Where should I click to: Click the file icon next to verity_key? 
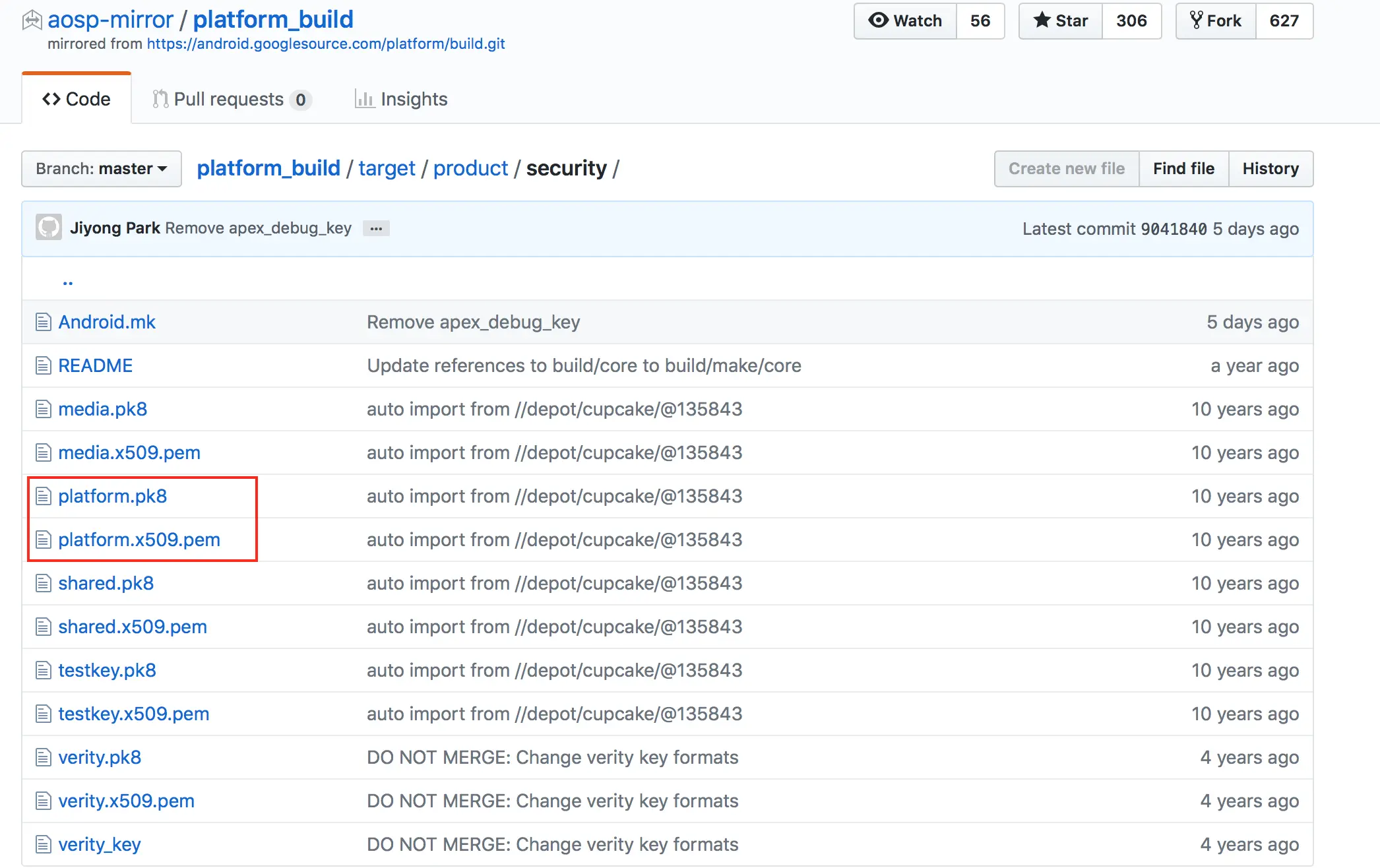coord(43,844)
